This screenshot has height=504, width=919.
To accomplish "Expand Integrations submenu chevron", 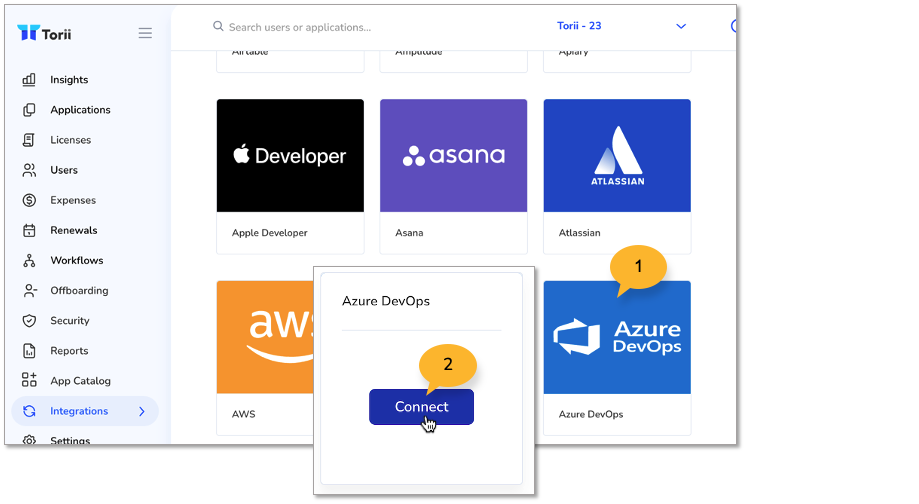I will [142, 411].
